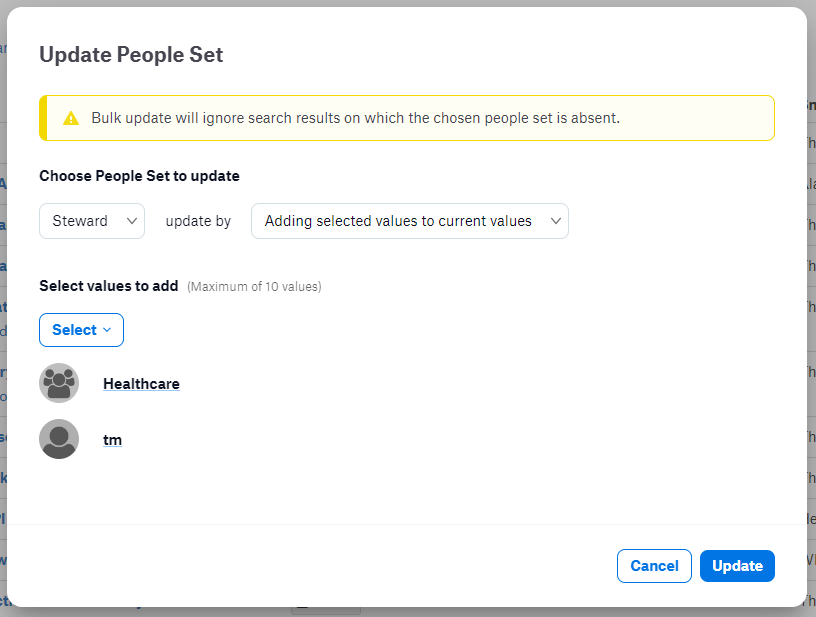Click the yellow warning triangle icon
The height and width of the screenshot is (617, 816).
pos(71,119)
